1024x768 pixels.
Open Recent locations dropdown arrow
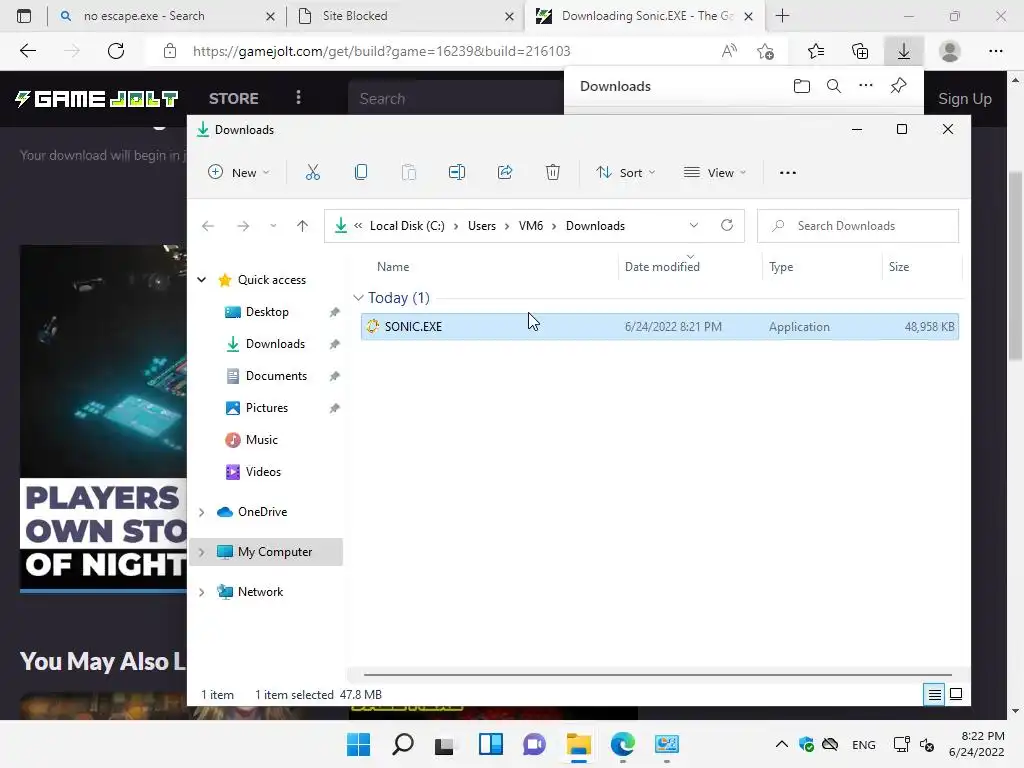pos(273,226)
